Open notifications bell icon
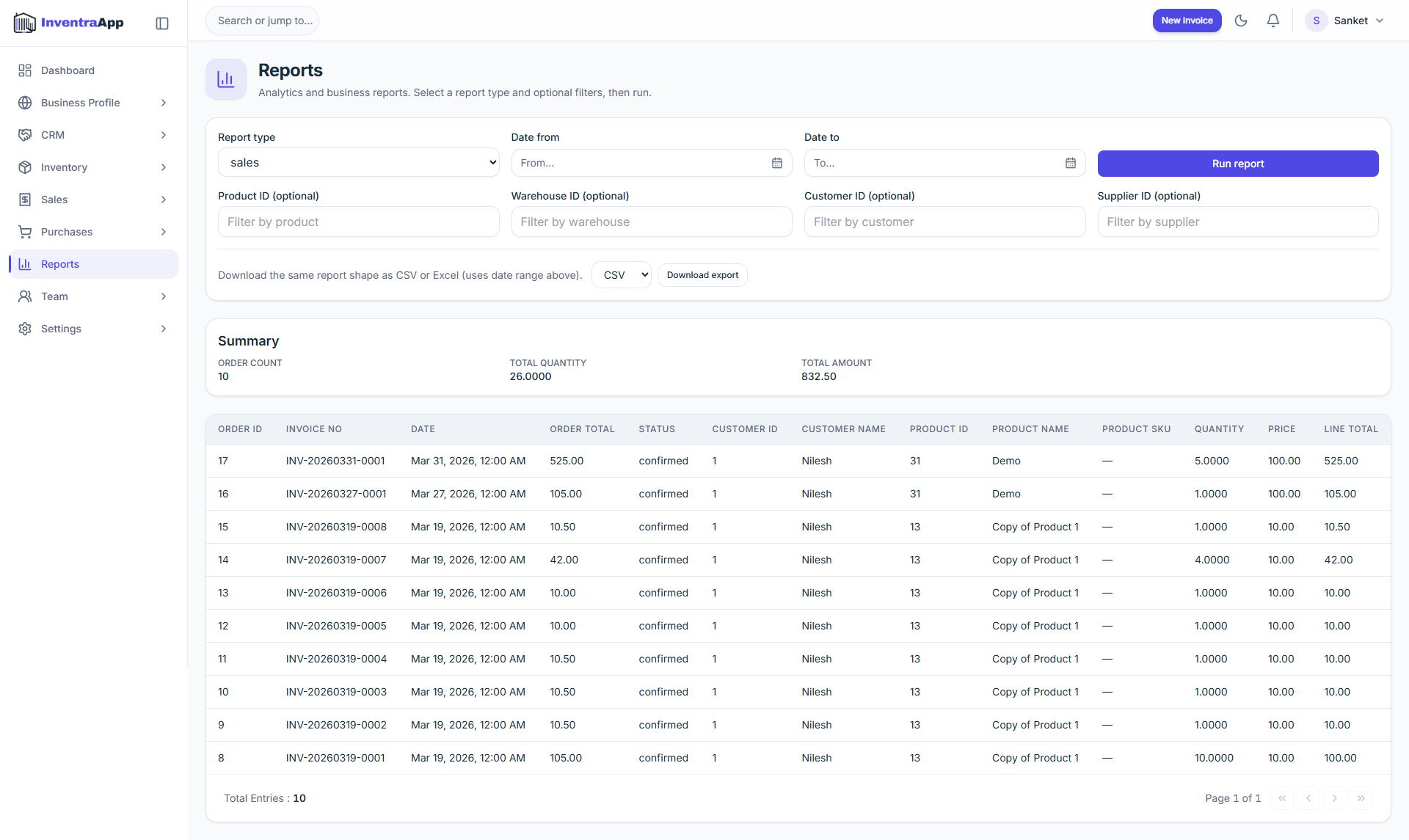Viewport: 1409px width, 840px height. (x=1273, y=21)
